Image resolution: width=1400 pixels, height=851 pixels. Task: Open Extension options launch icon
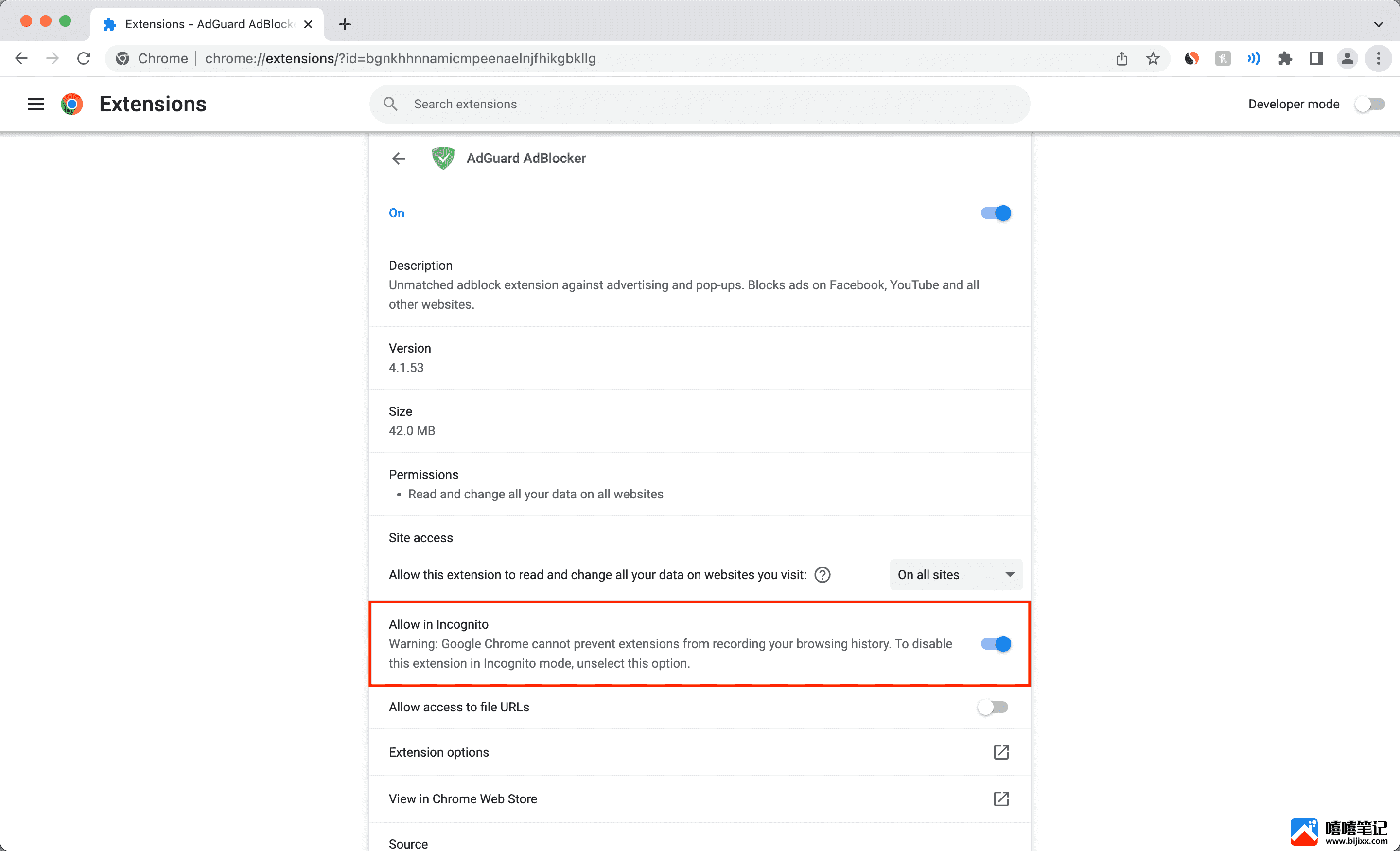(1001, 752)
